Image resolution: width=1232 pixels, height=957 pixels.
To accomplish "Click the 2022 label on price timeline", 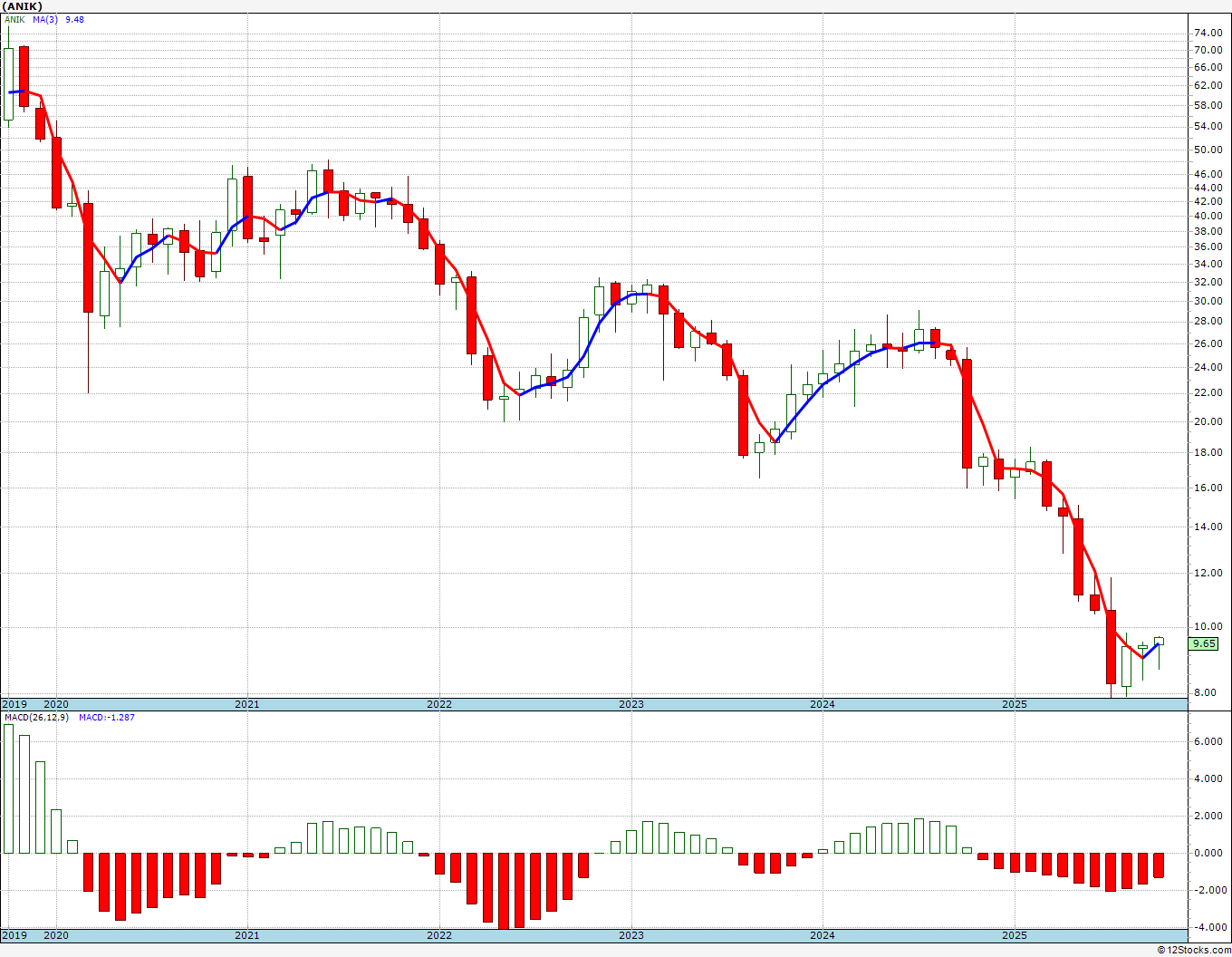I will pyautogui.click(x=439, y=704).
